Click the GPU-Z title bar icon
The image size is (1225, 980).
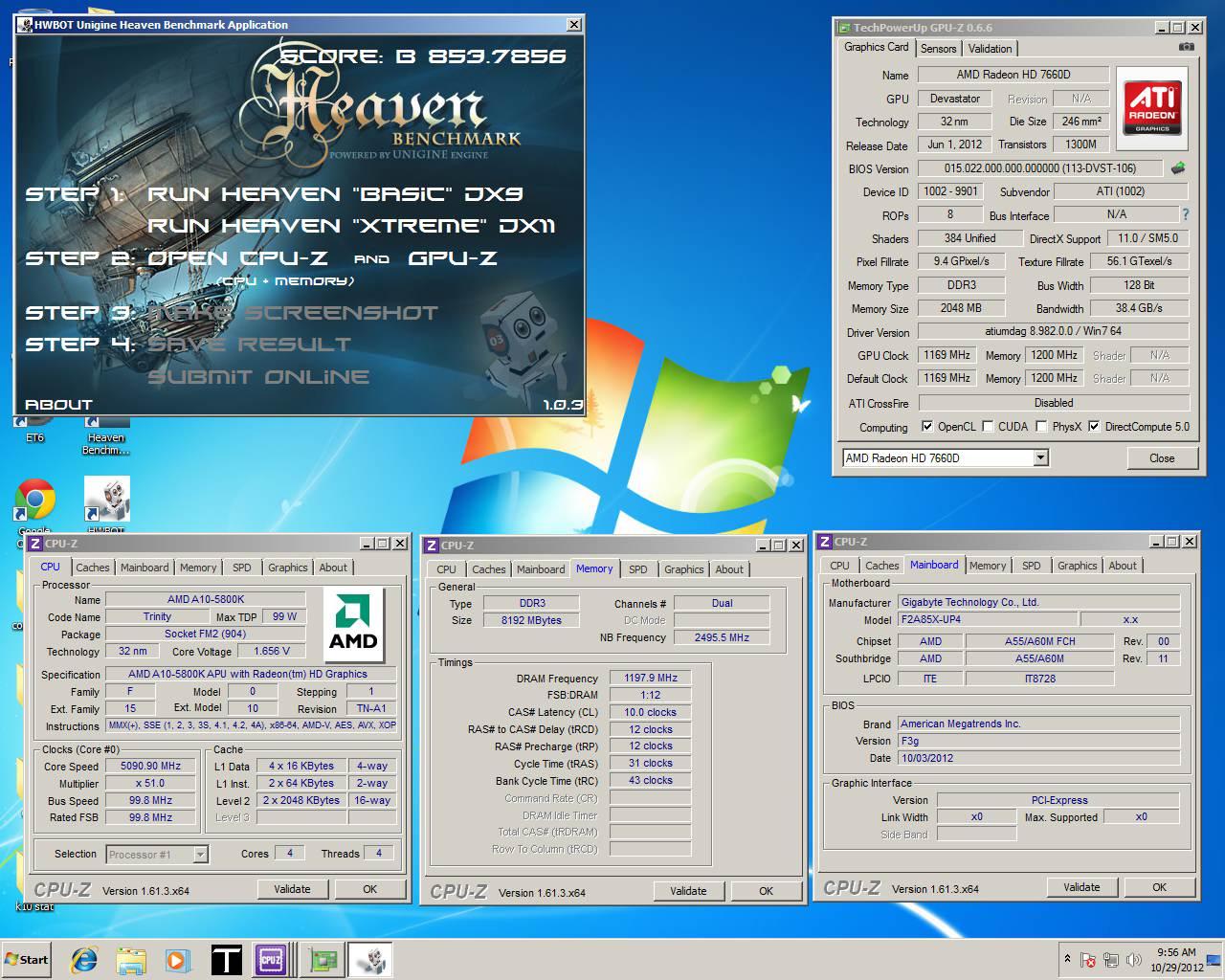[x=843, y=28]
